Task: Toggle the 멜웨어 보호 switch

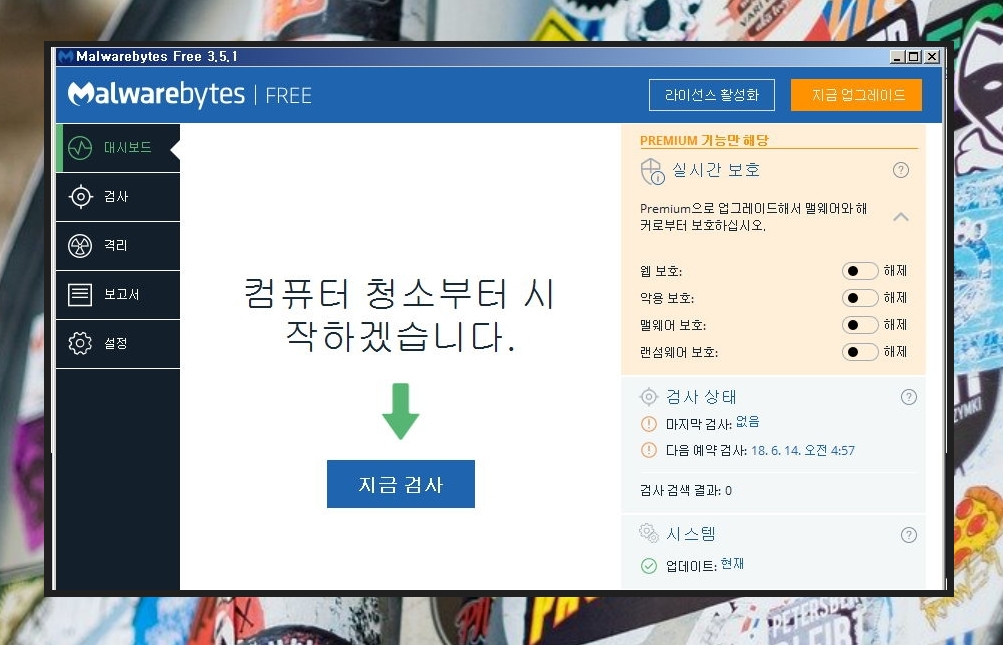Action: pos(860,324)
